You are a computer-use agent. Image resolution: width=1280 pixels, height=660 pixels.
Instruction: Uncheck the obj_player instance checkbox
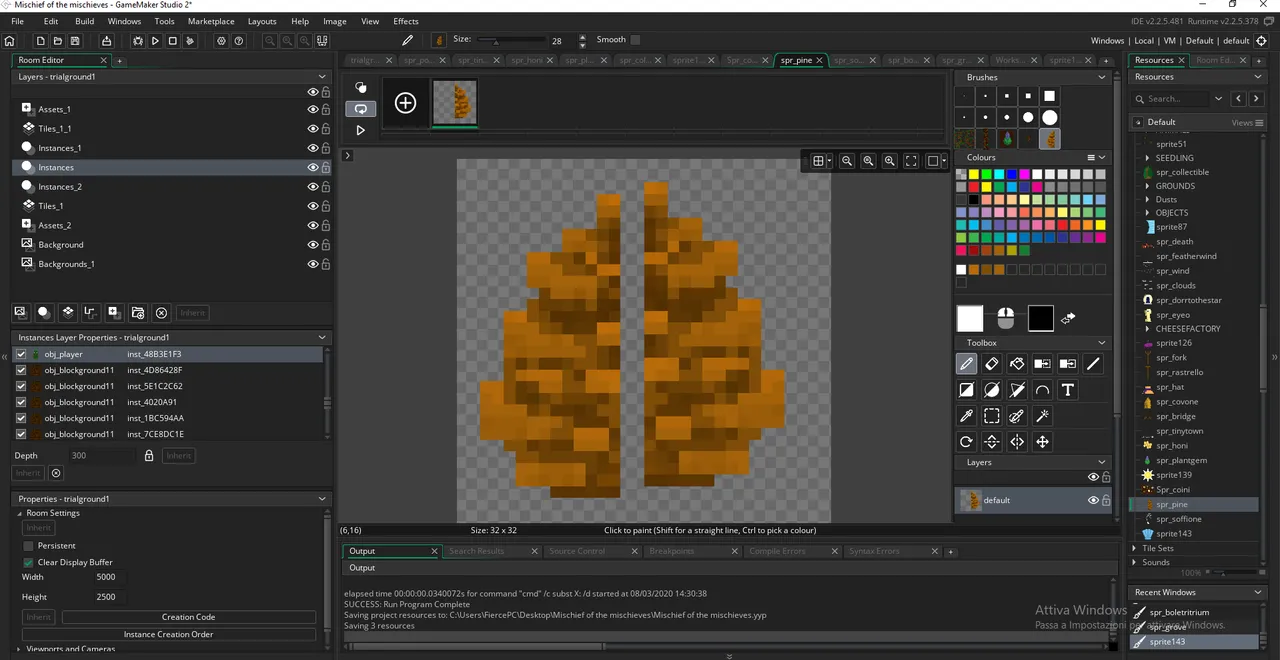point(21,354)
